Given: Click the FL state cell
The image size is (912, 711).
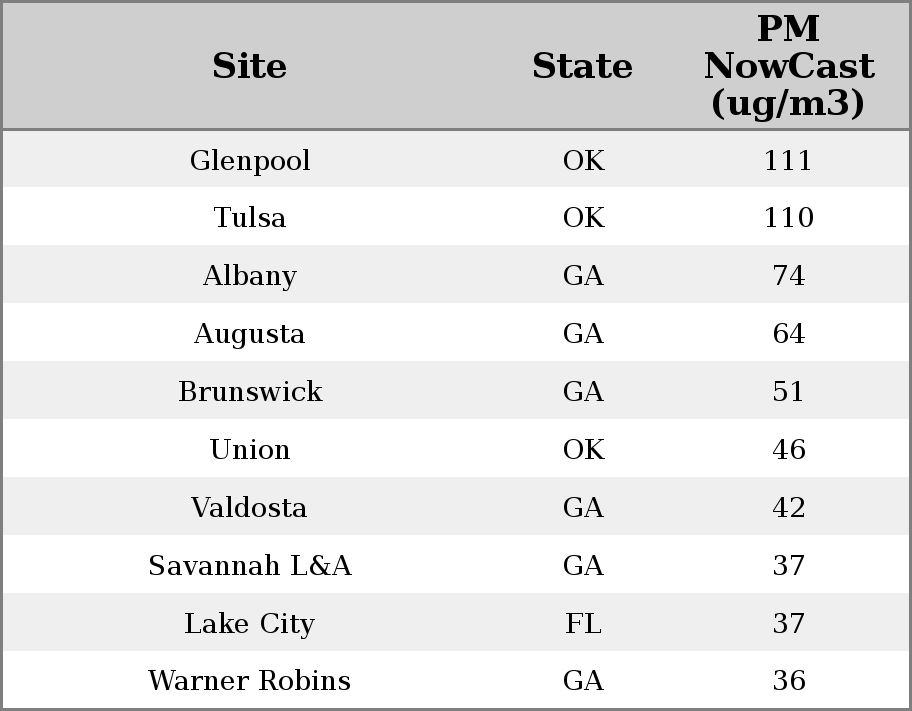Looking at the screenshot, I should (x=583, y=624).
